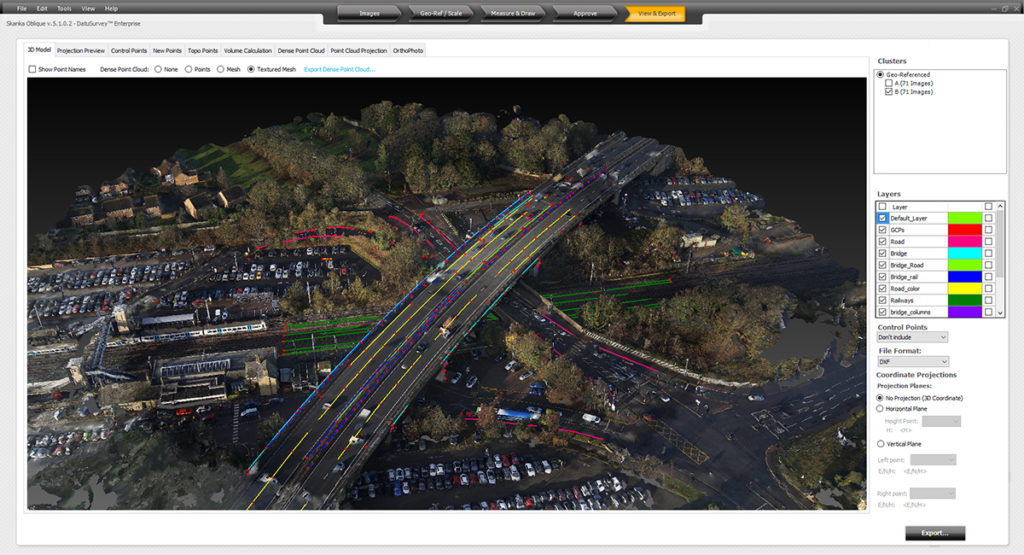Screen dimensions: 1024x555
Task: Open the View menu
Action: [88, 8]
